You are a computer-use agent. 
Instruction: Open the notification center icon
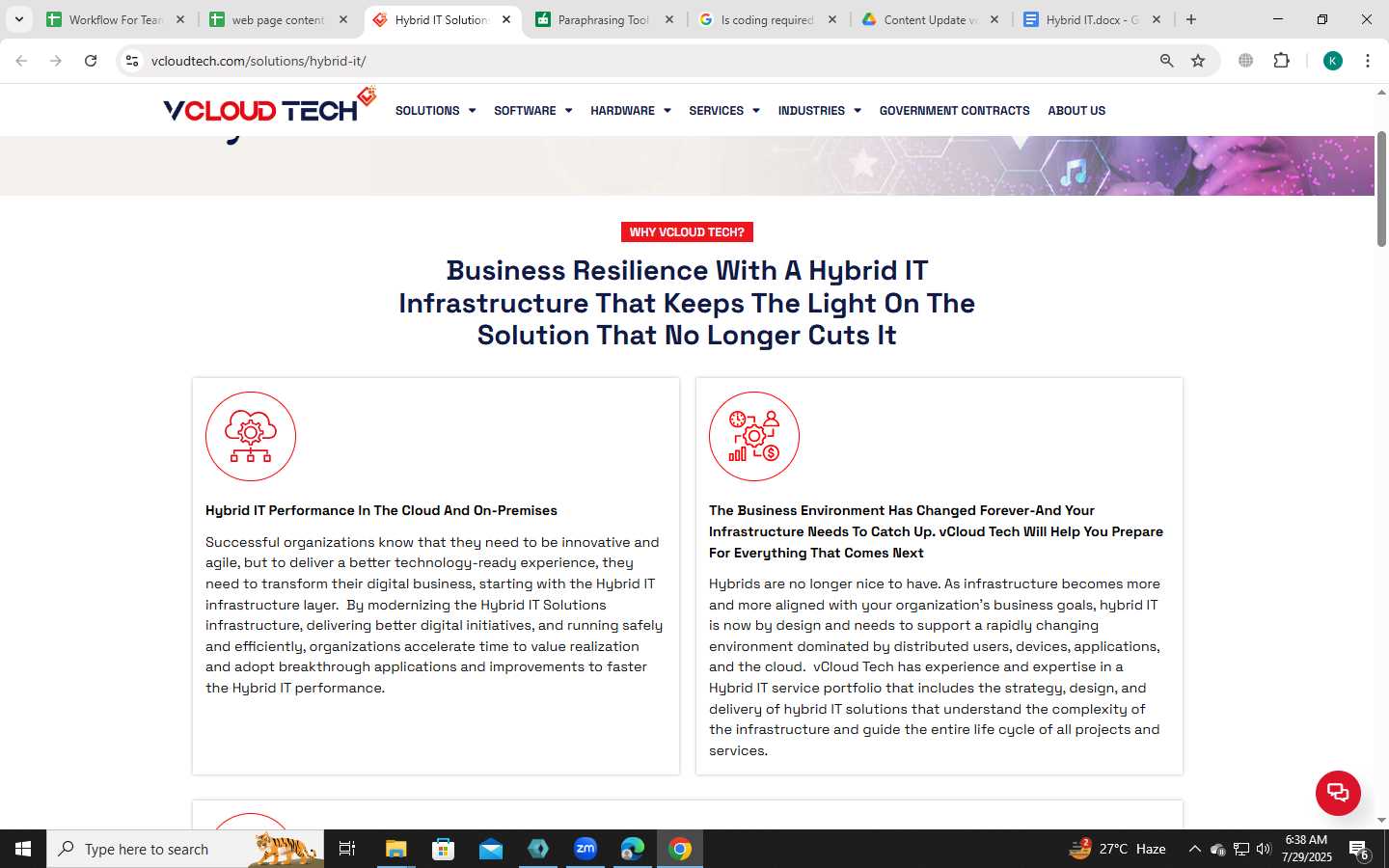coord(1359,850)
